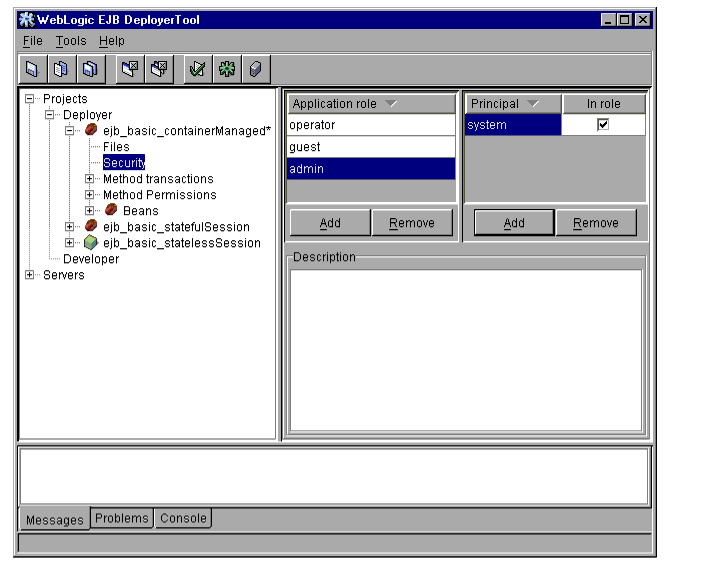Viewport: 713px width, 567px height.
Task: Minimize the DeployerTool window
Action: pyautogui.click(x=608, y=20)
